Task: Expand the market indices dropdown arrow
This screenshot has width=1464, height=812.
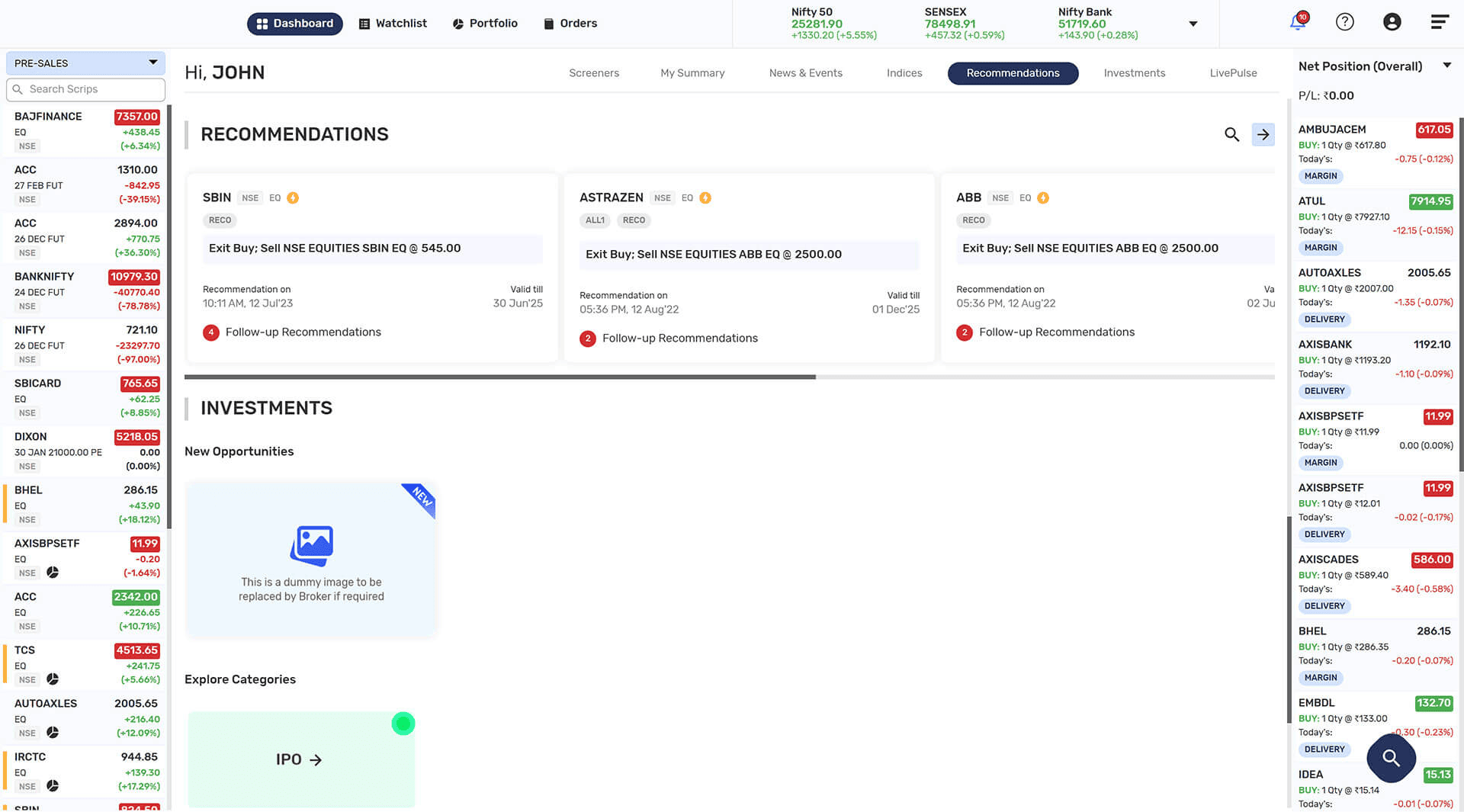Action: click(x=1193, y=24)
